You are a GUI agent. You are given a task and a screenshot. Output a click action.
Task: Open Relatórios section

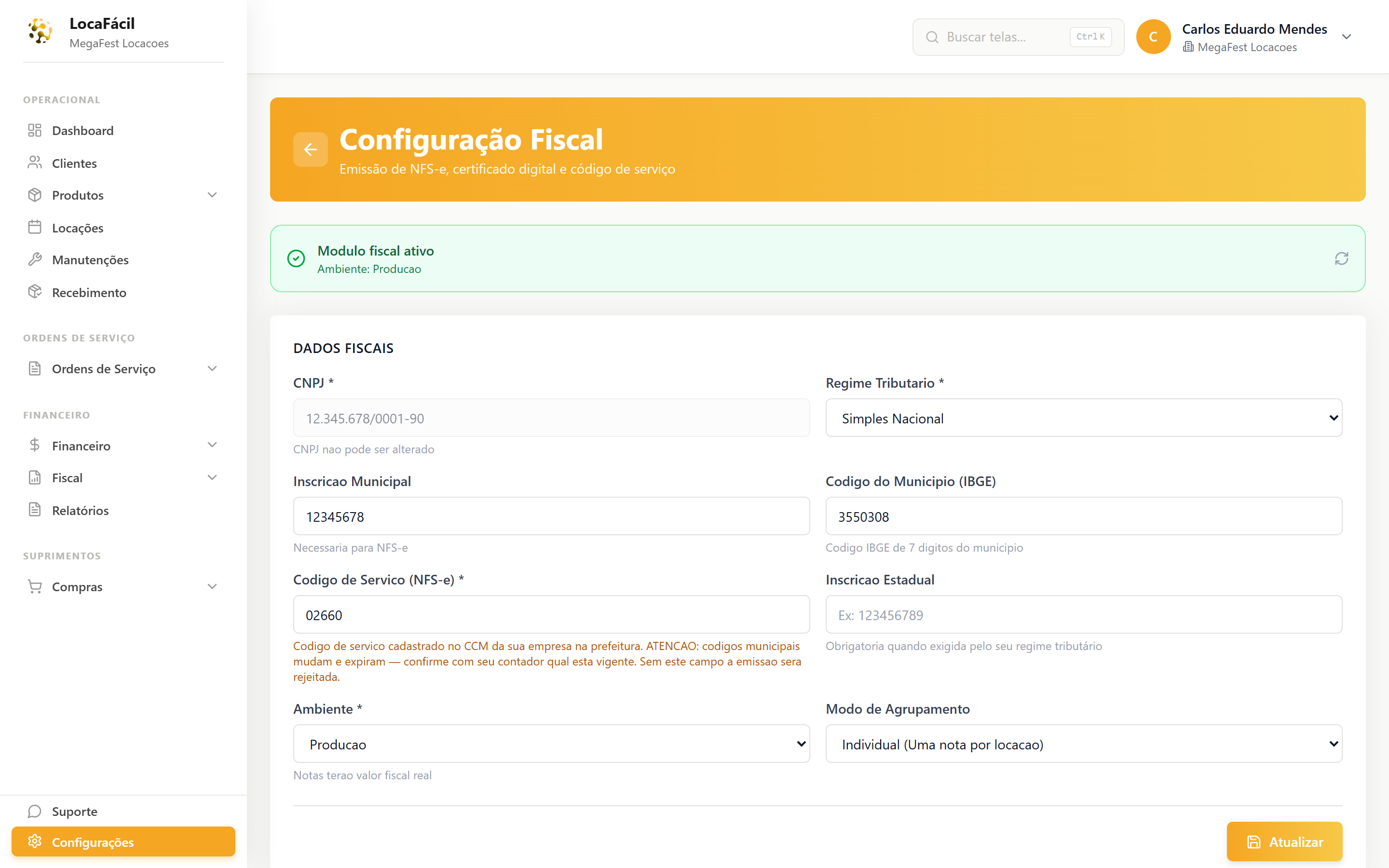click(123, 510)
